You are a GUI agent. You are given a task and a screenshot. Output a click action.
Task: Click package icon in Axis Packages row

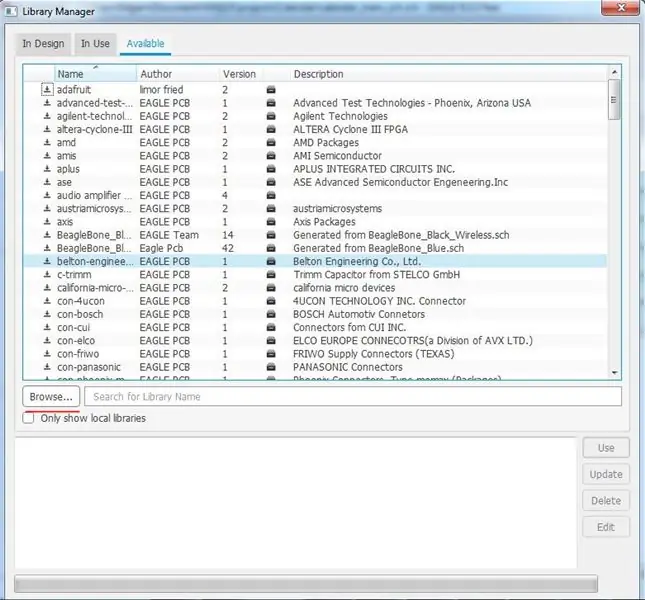(271, 222)
